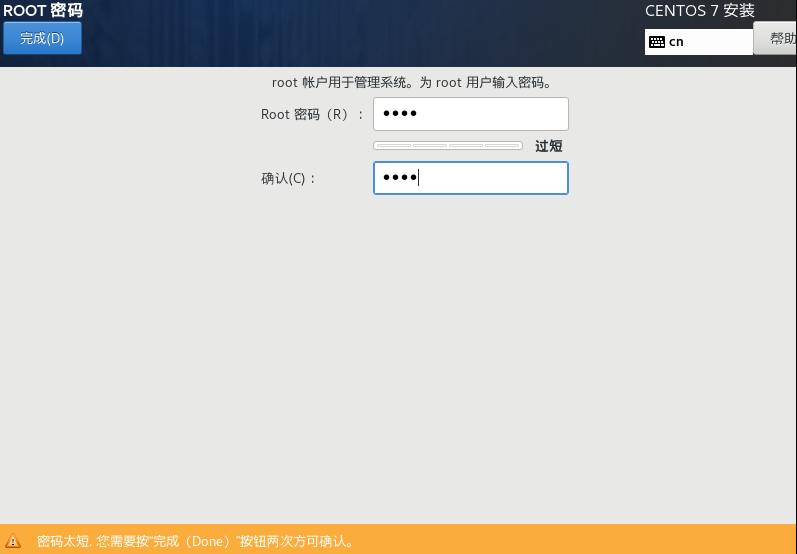
Task: Focus the 确认(C) confirm password field
Action: pyautogui.click(x=471, y=178)
